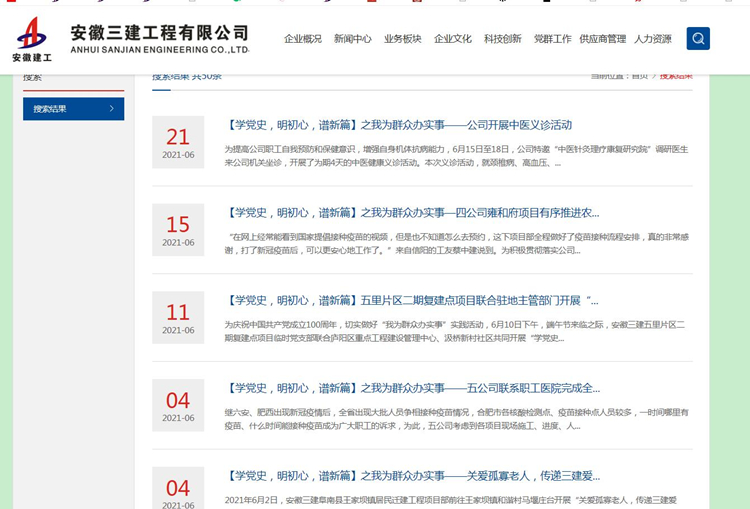Click the date tile showing 15
Screen dimensions: 750x509
point(178,229)
